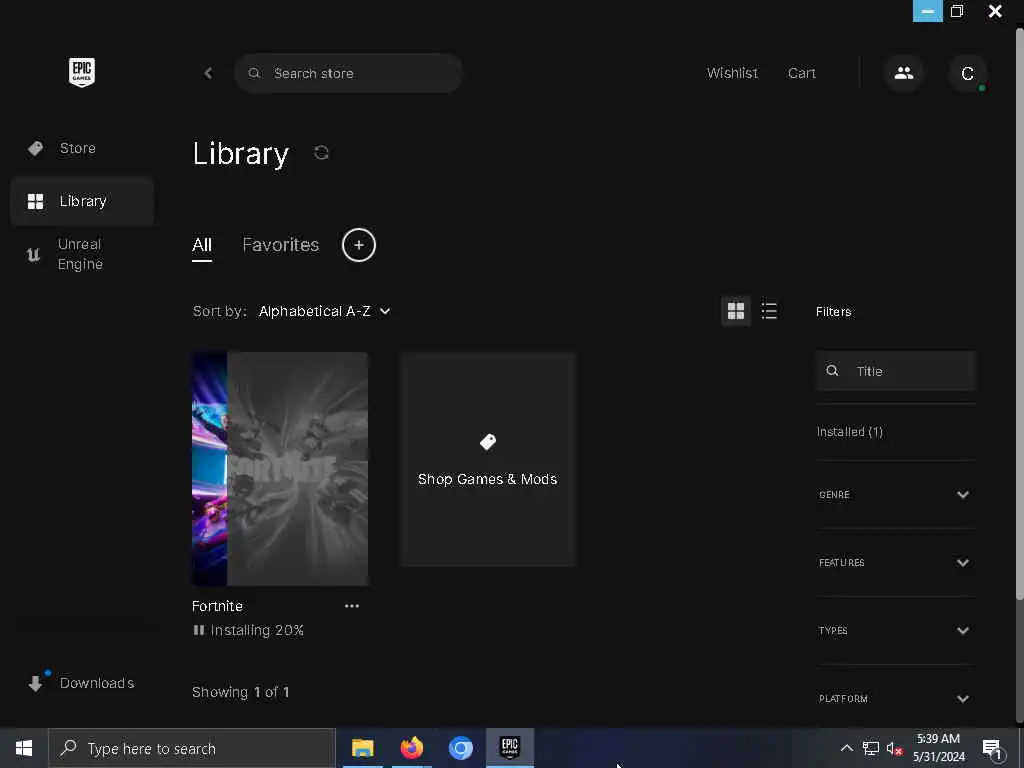Launch Firefox from the taskbar
This screenshot has height=768, width=1024.
[411, 748]
